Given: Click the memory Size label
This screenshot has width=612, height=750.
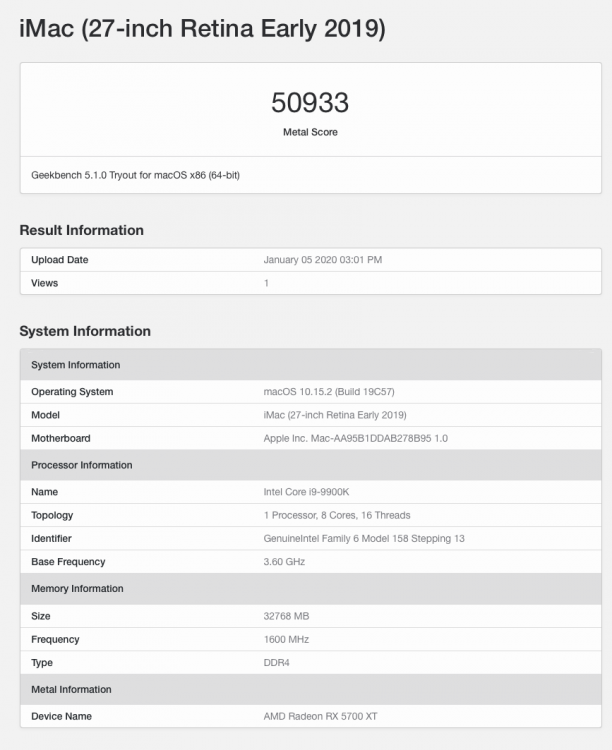Looking at the screenshot, I should tap(41, 616).
